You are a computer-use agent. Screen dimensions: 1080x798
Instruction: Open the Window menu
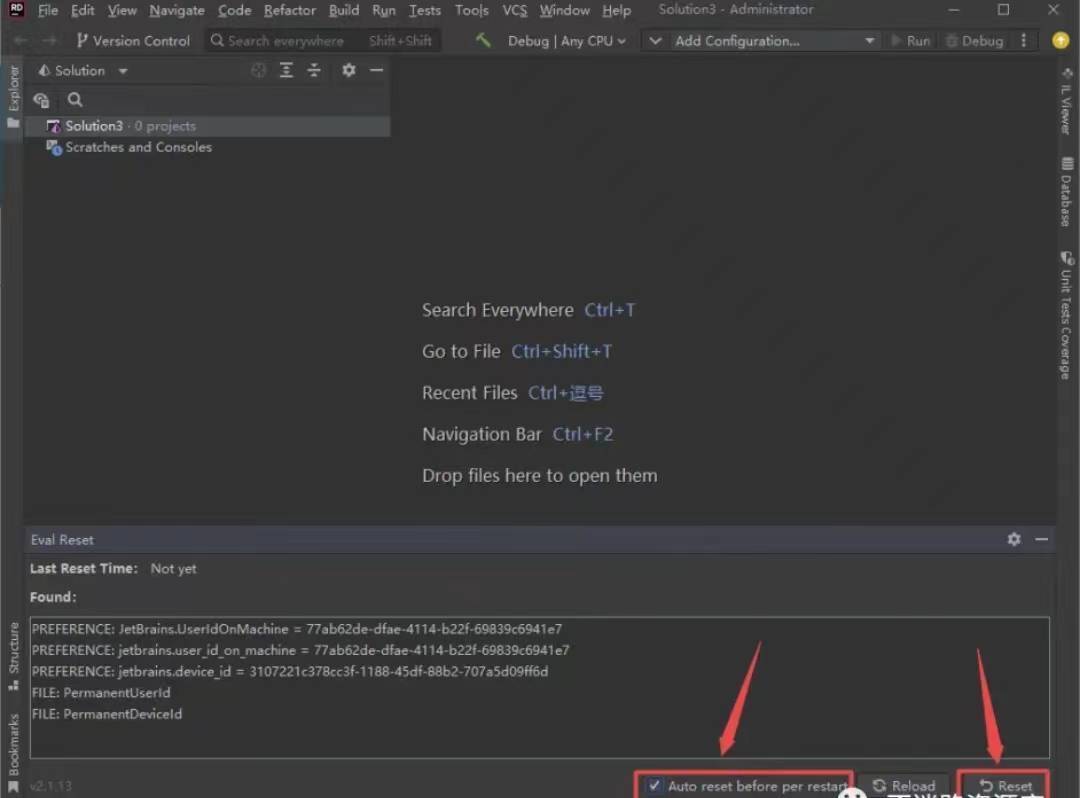tap(564, 10)
